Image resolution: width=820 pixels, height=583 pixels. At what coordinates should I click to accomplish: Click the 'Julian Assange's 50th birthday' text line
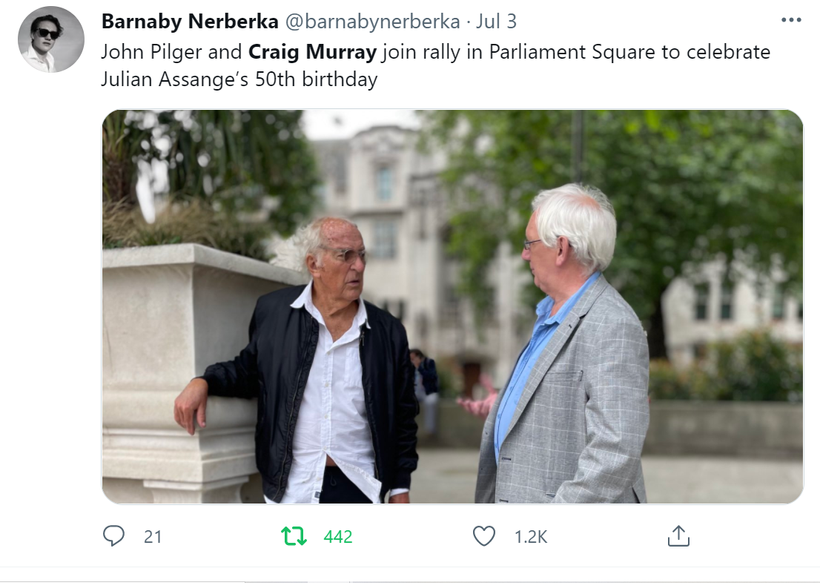pyautogui.click(x=239, y=79)
